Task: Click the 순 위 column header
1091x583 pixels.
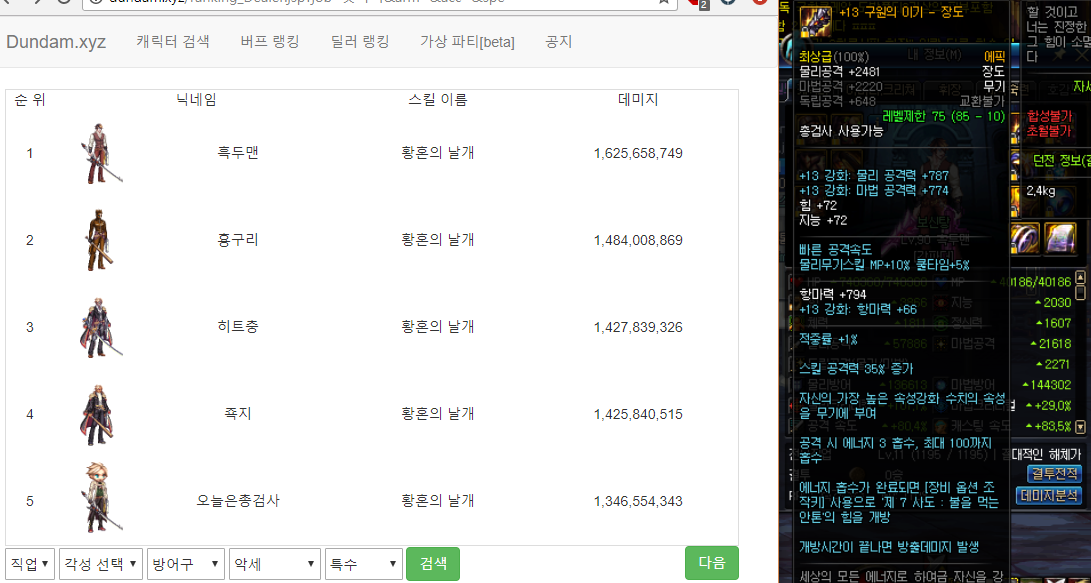Action: [30, 100]
